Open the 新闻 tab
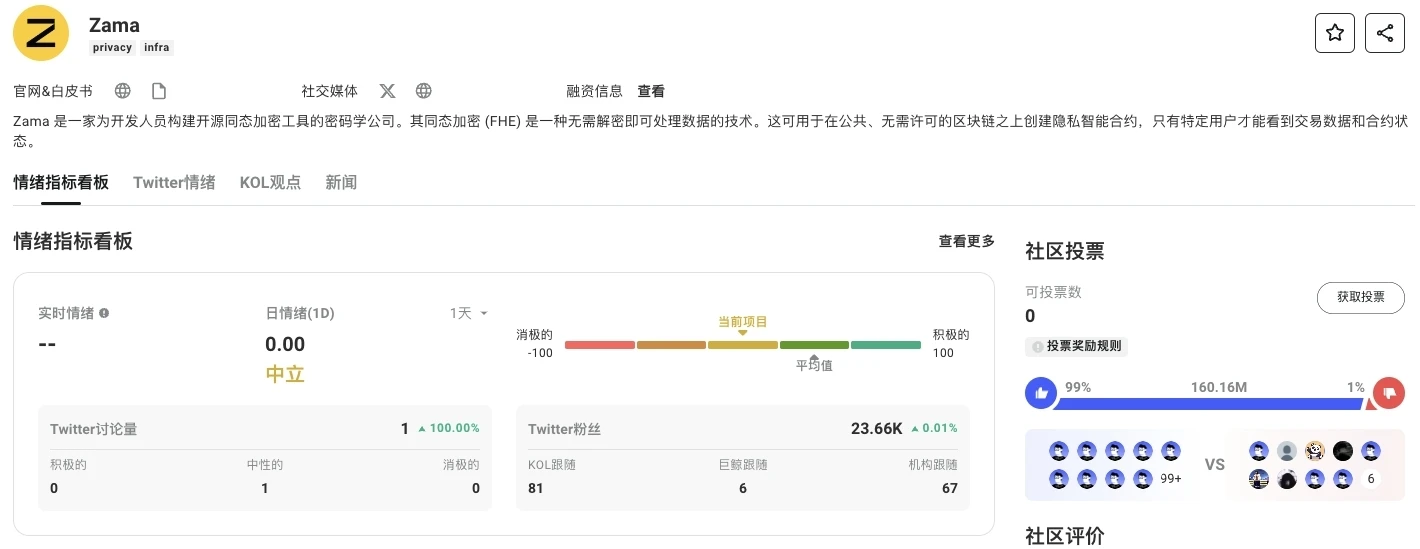The width and height of the screenshot is (1420, 549). (341, 182)
